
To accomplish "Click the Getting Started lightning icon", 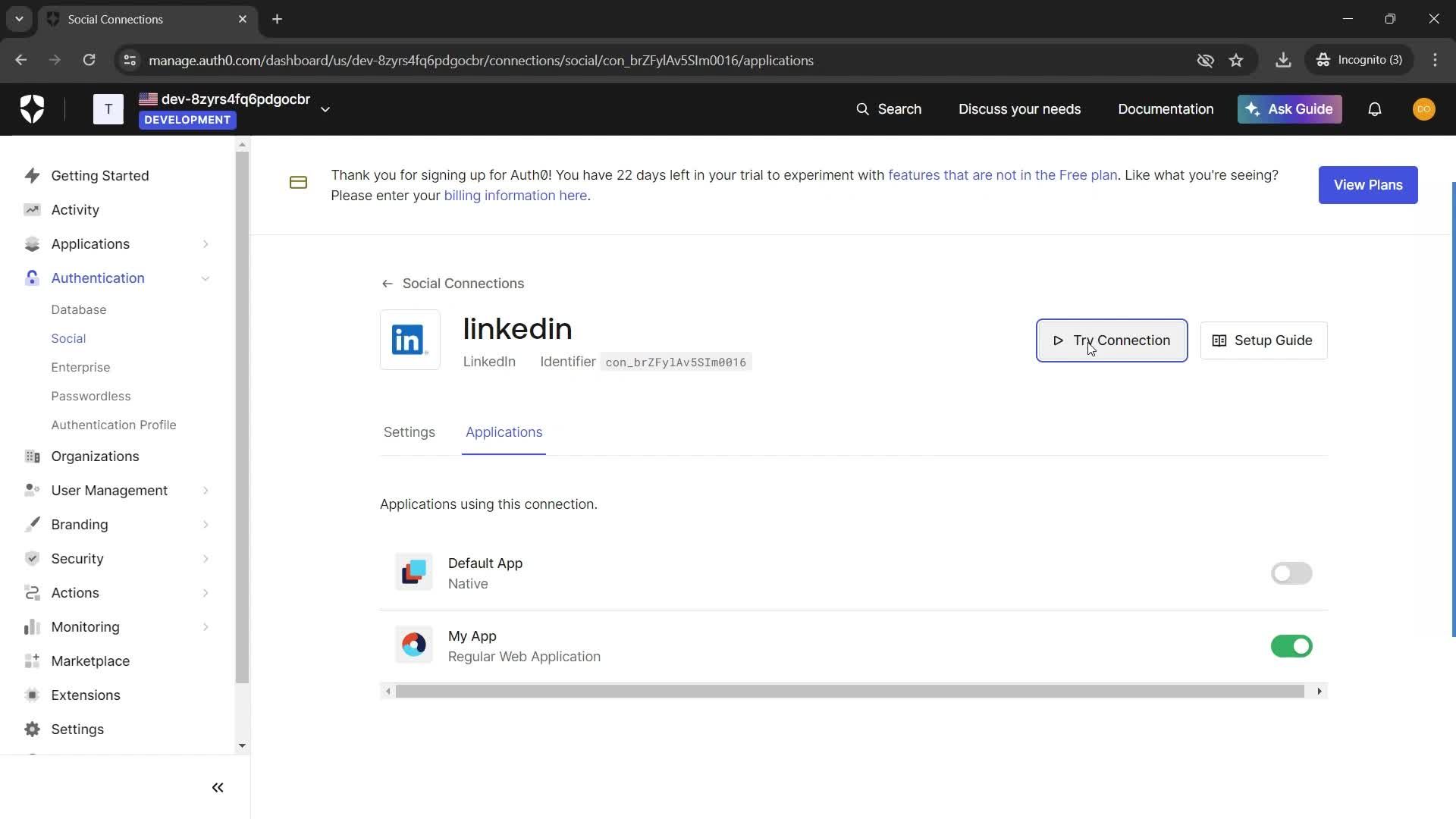I will [32, 176].
